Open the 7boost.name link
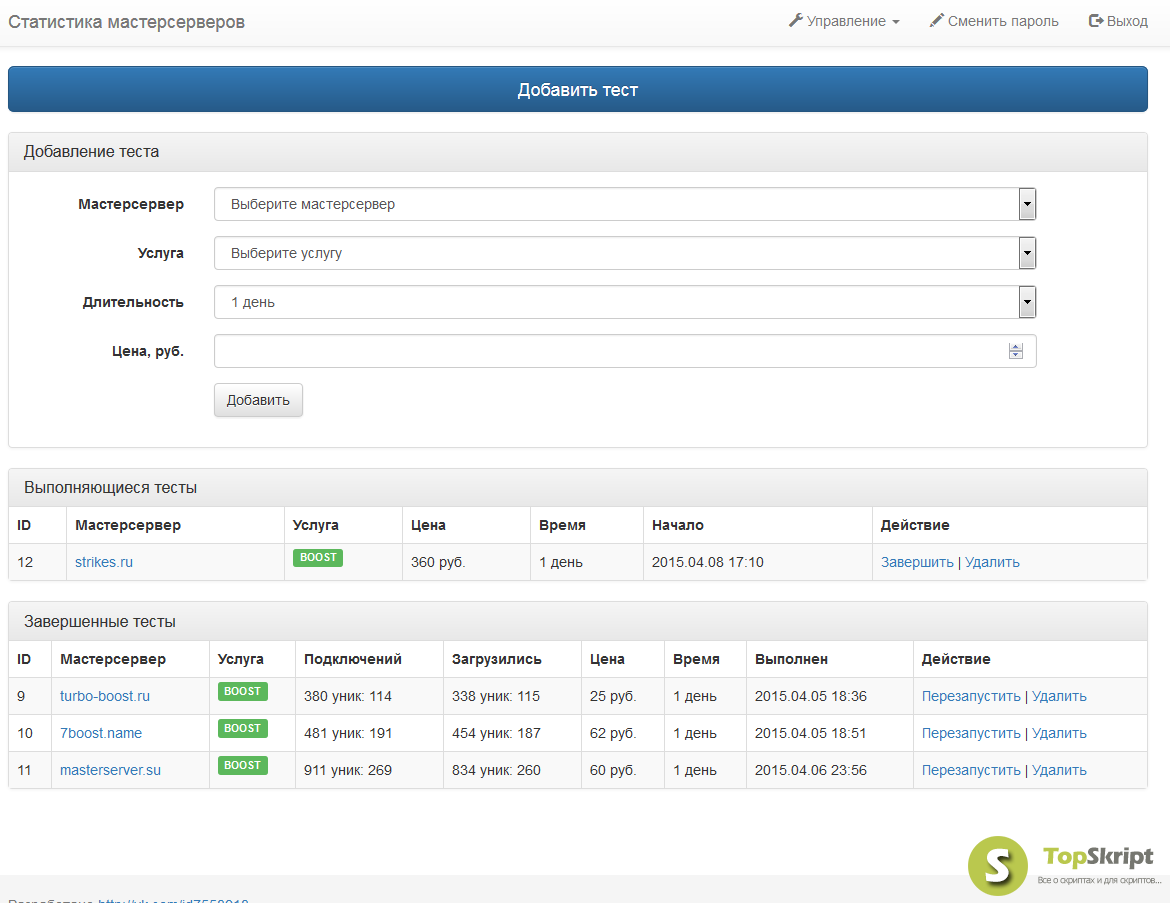This screenshot has height=903, width=1170. pyautogui.click(x=101, y=734)
